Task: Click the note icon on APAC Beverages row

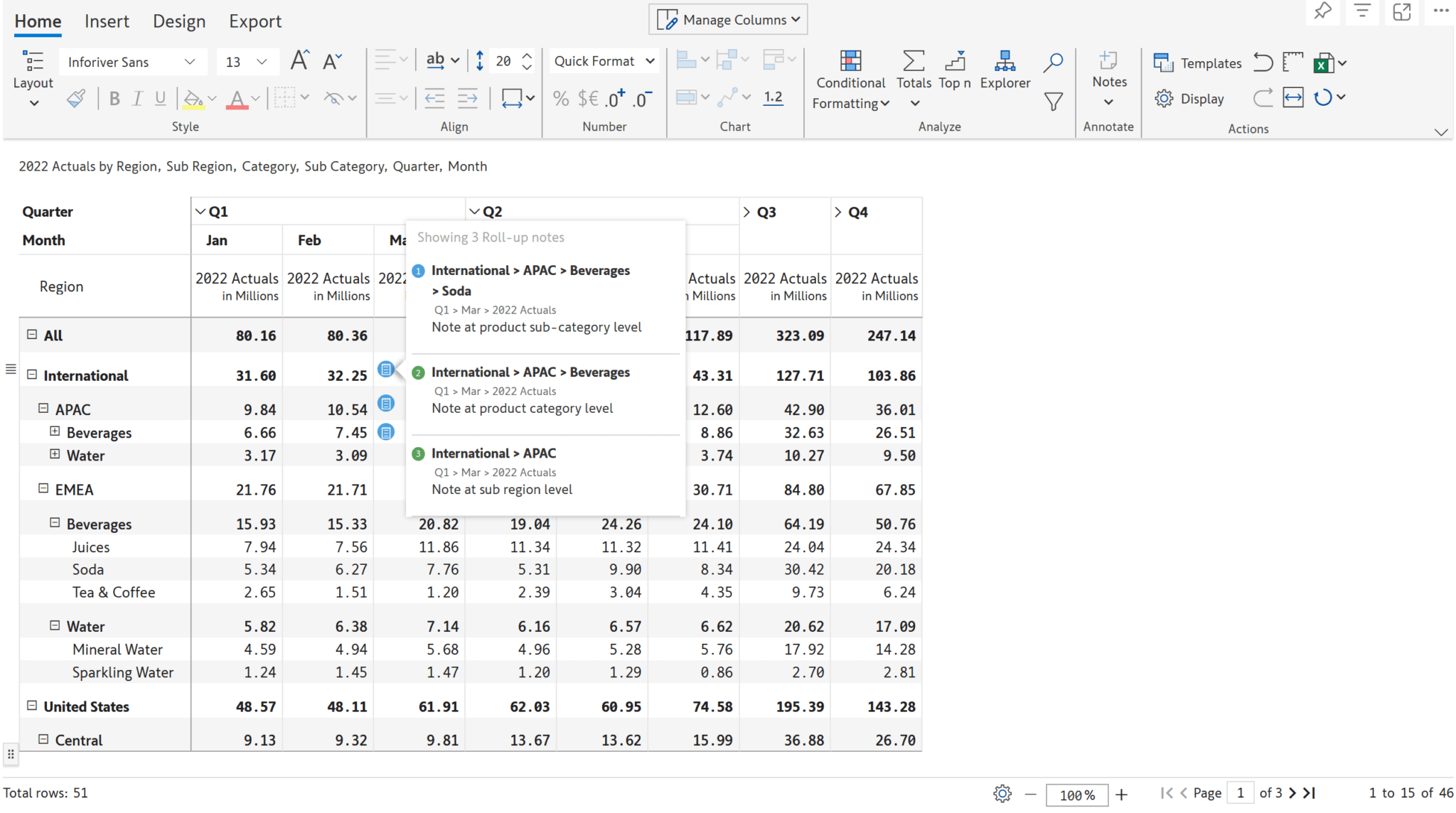Action: click(386, 432)
